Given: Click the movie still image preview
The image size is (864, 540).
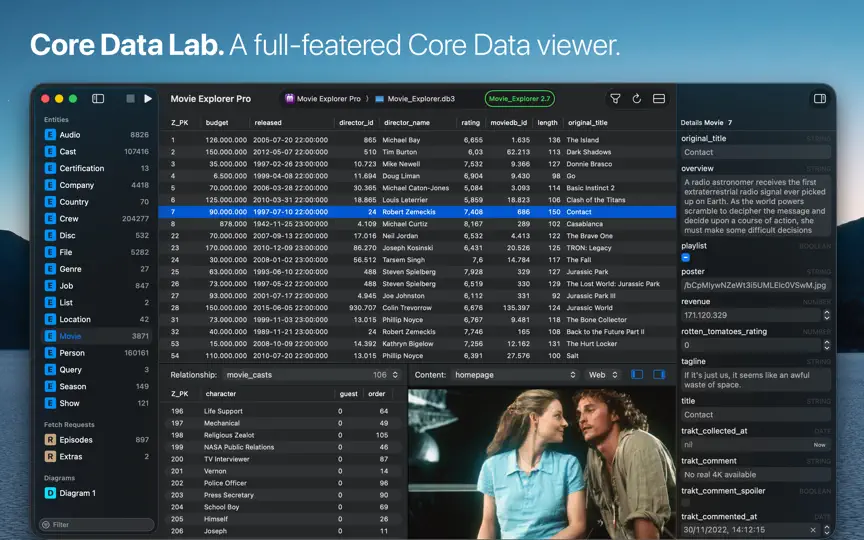Looking at the screenshot, I should tap(542, 464).
